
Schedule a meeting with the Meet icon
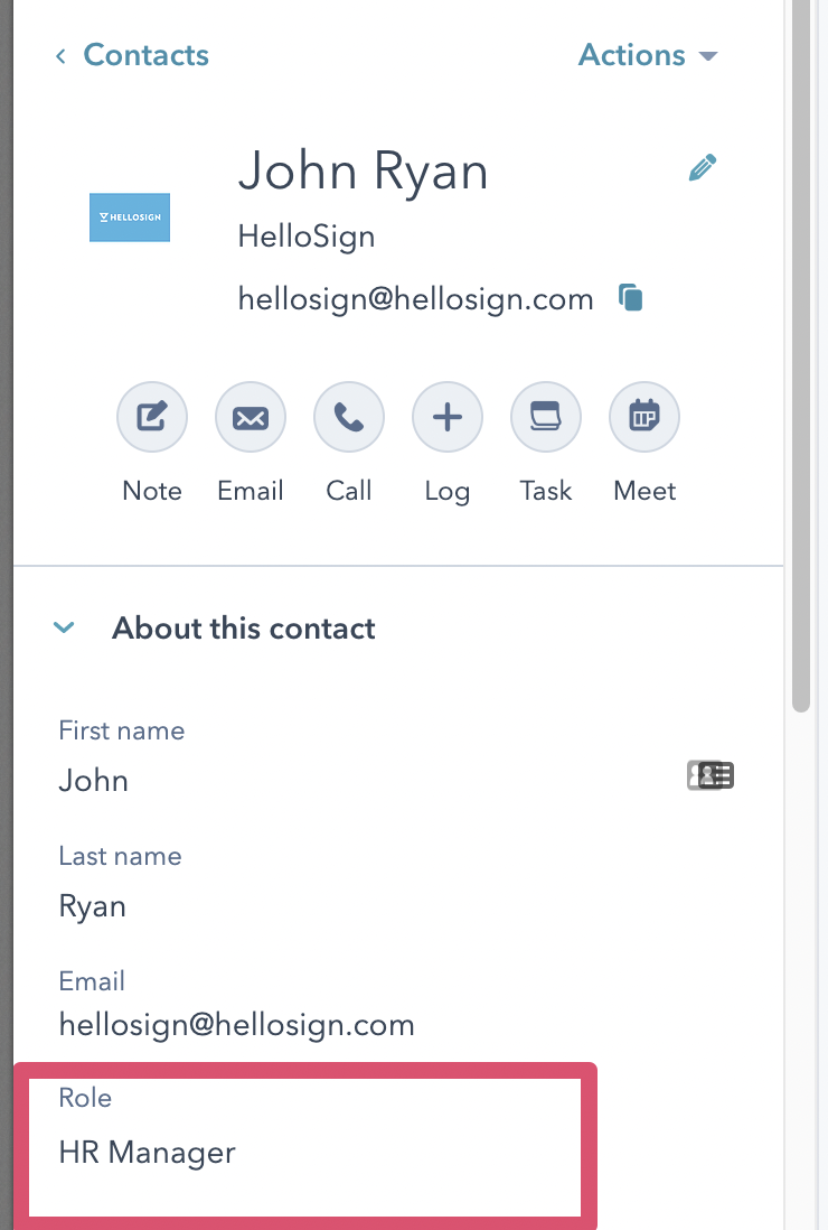click(644, 417)
